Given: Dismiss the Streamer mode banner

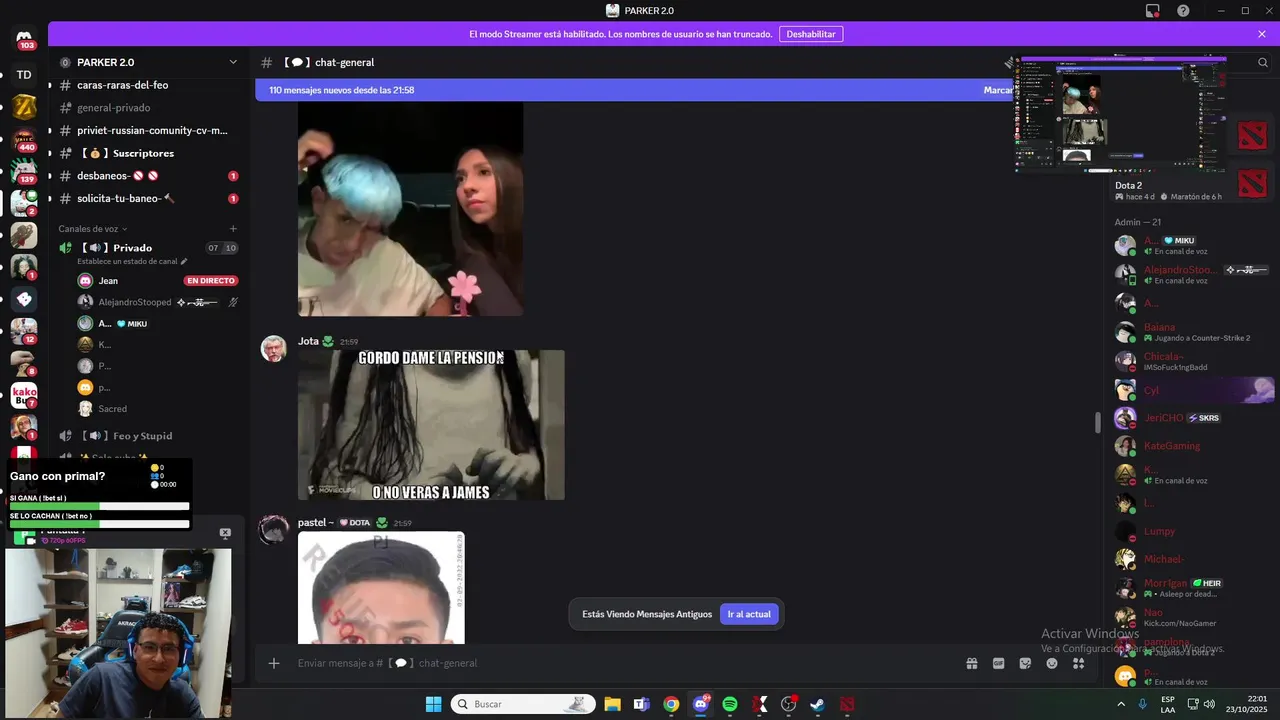Looking at the screenshot, I should (x=1262, y=34).
